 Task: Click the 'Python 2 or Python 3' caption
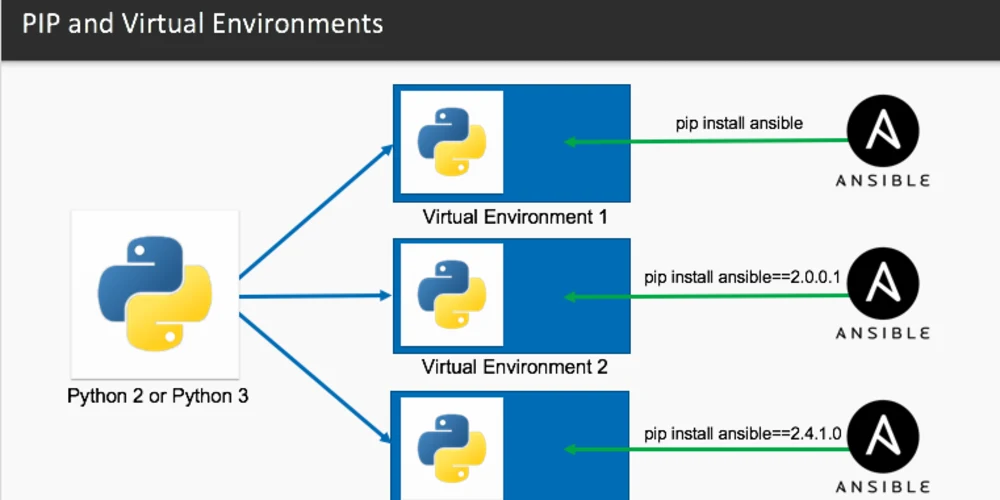[158, 396]
